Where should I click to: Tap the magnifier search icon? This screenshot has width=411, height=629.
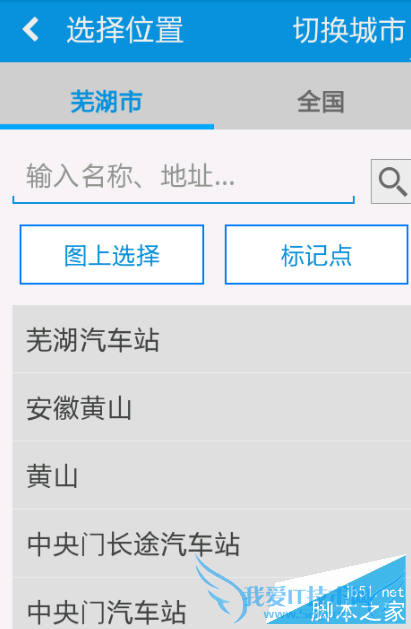[391, 182]
